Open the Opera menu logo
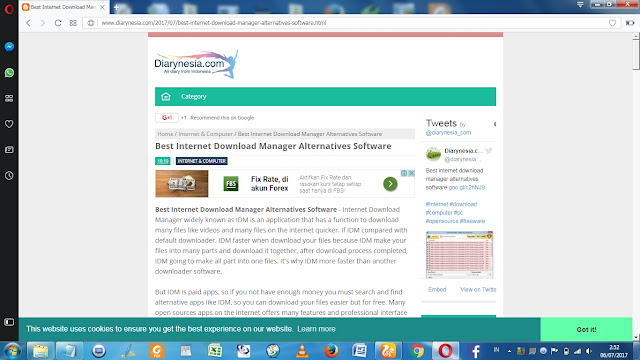Viewport: 640px width, 360px height. point(9,8)
